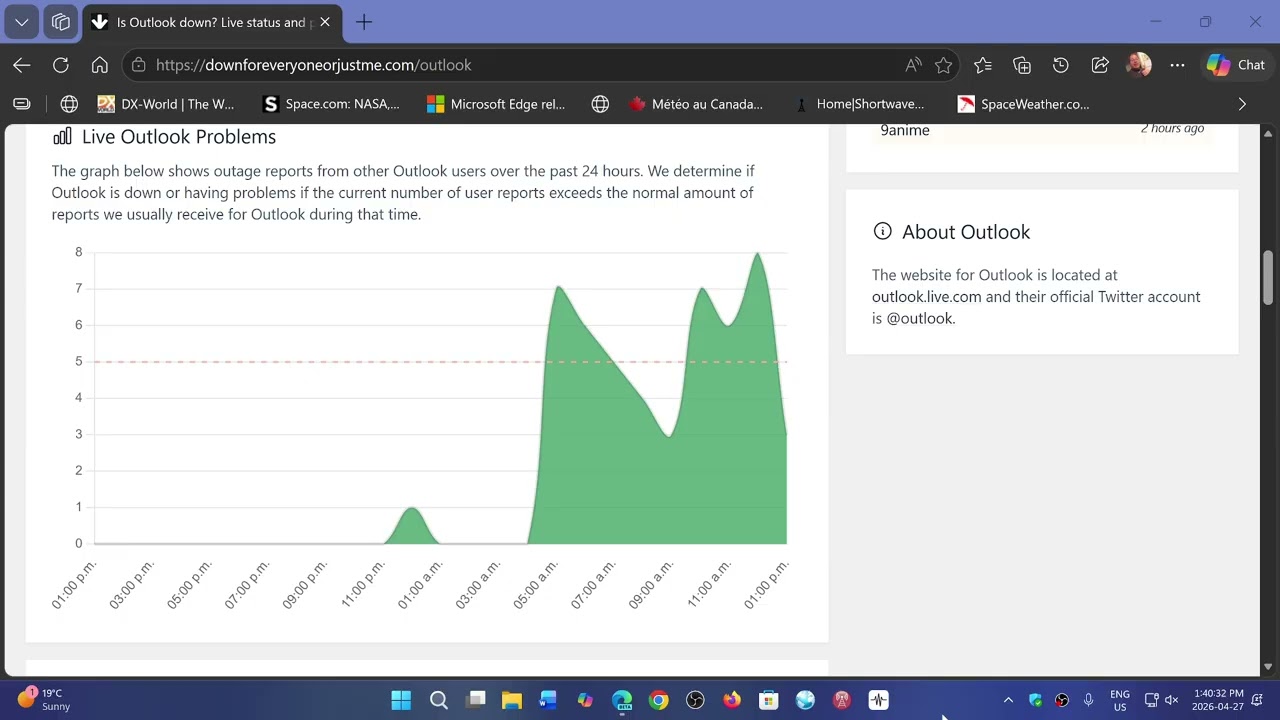Open the browser home page
Image resolution: width=1280 pixels, height=720 pixels.
tap(100, 65)
